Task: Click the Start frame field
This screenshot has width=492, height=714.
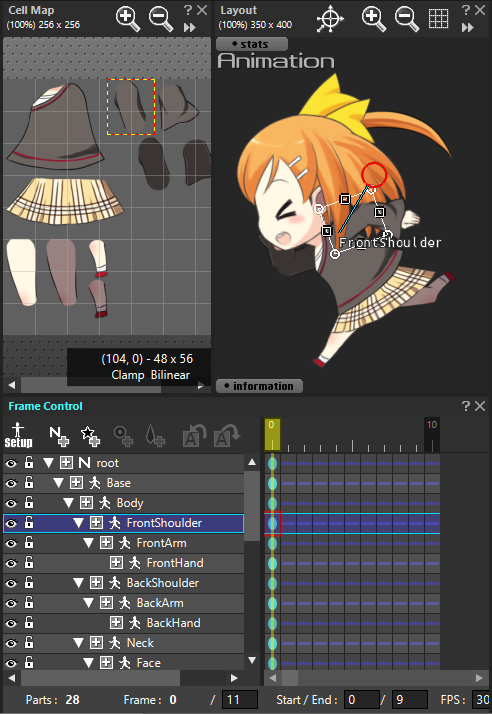Action: click(x=363, y=699)
